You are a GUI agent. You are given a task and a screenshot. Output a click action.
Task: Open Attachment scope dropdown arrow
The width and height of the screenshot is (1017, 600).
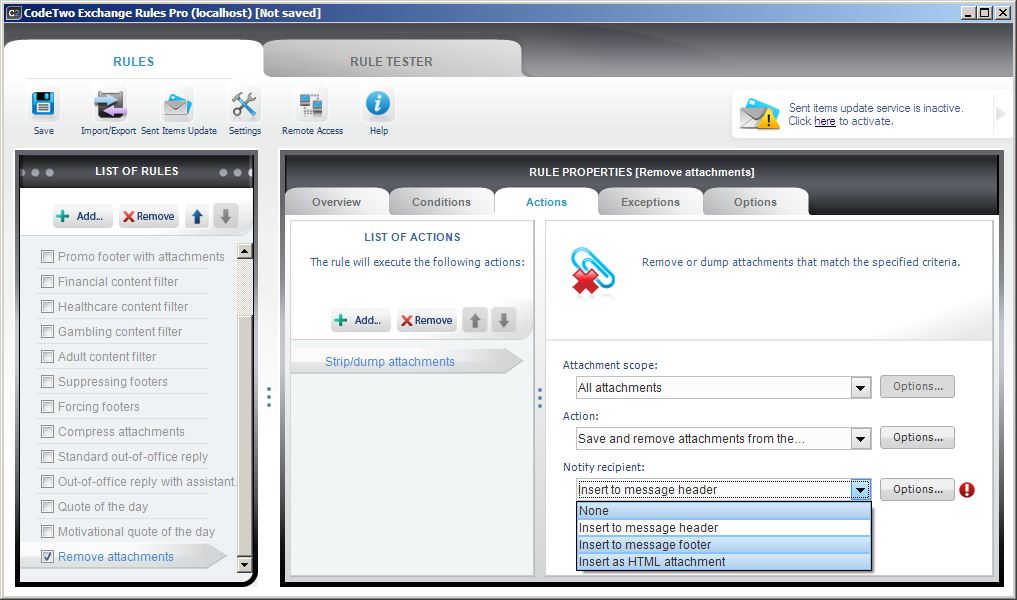pos(860,388)
